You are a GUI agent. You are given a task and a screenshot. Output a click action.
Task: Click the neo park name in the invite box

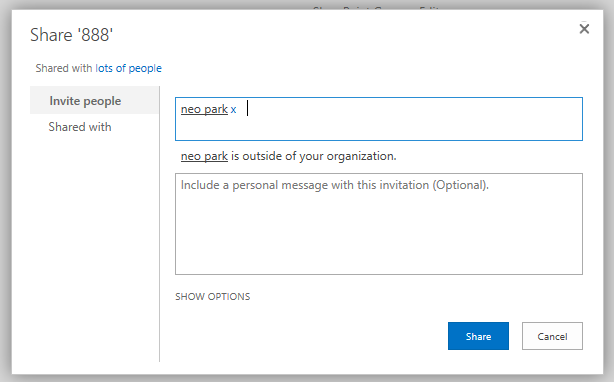204,109
